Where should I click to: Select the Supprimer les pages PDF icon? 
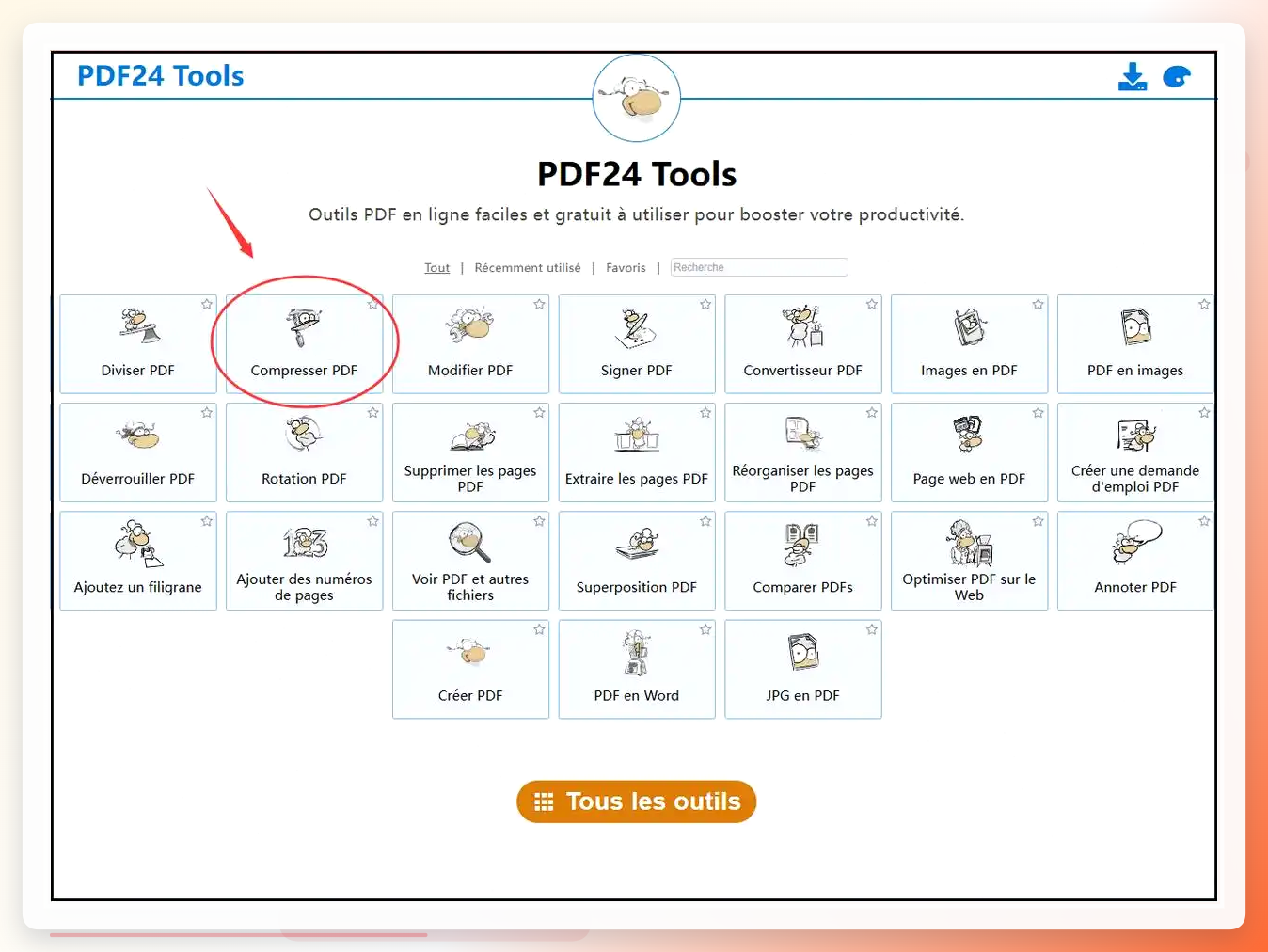[x=470, y=437]
